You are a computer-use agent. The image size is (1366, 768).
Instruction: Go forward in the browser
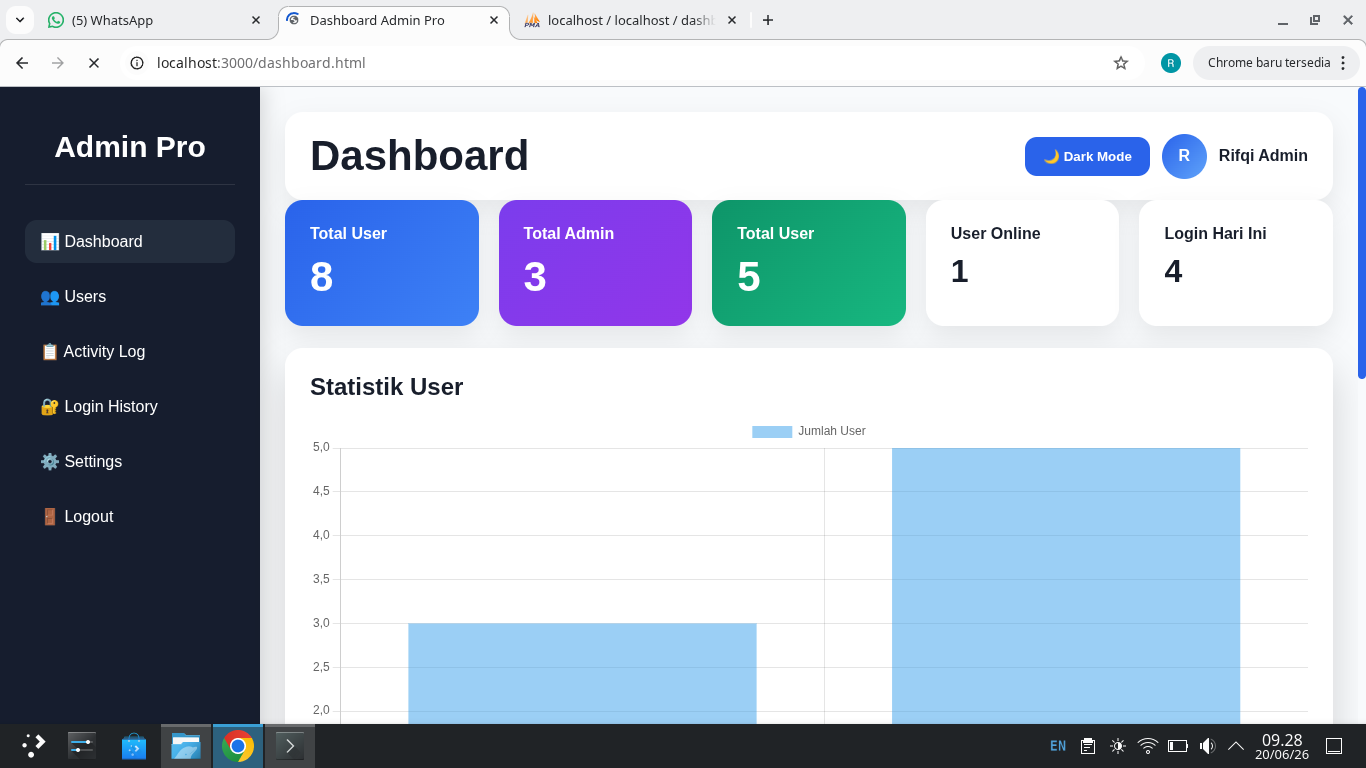click(x=58, y=63)
